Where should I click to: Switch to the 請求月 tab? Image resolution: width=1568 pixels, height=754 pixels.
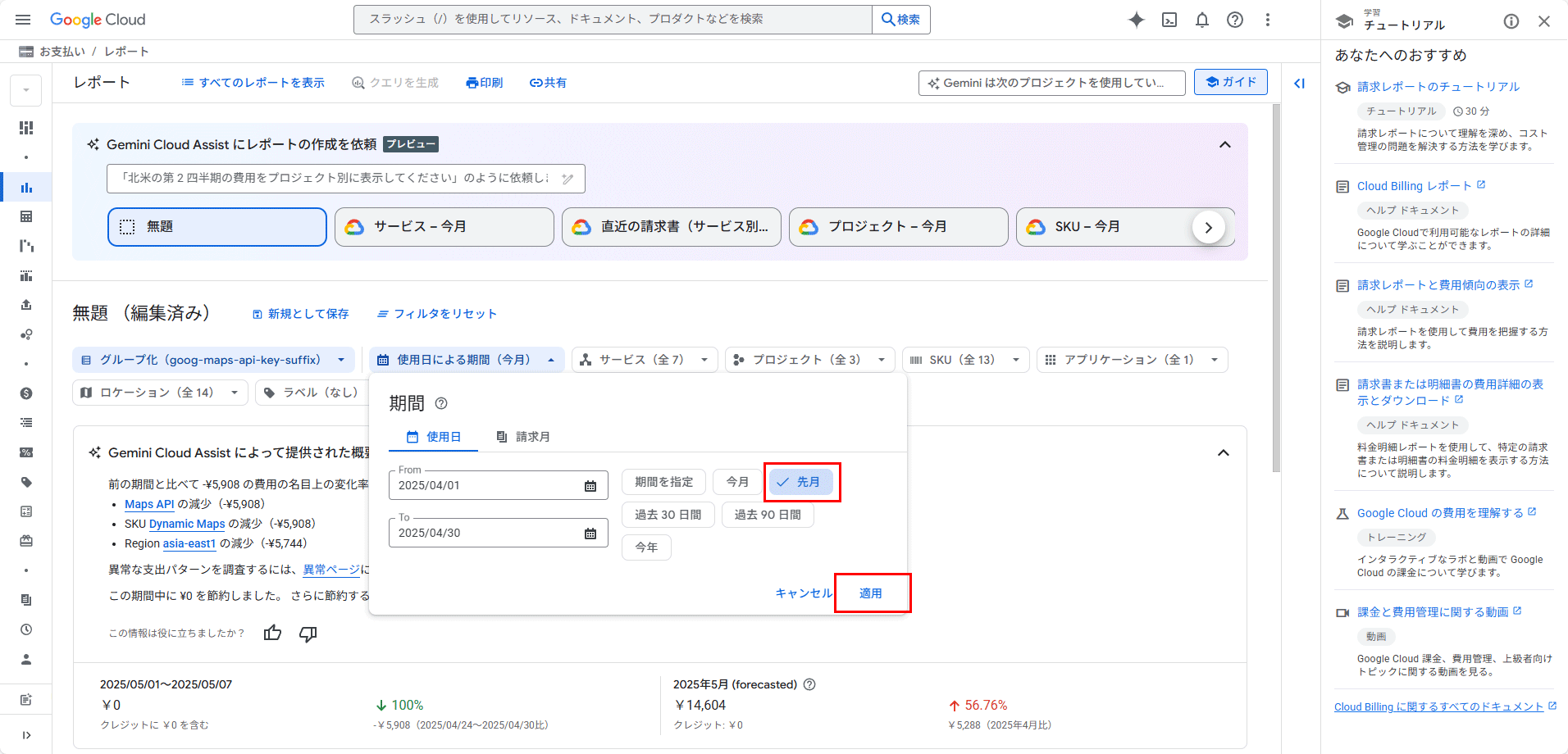523,437
